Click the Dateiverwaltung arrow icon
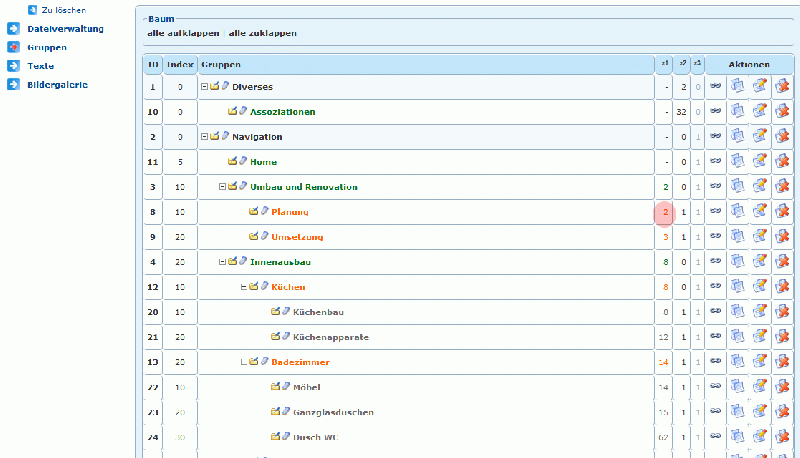This screenshot has height=458, width=800. coord(13,29)
